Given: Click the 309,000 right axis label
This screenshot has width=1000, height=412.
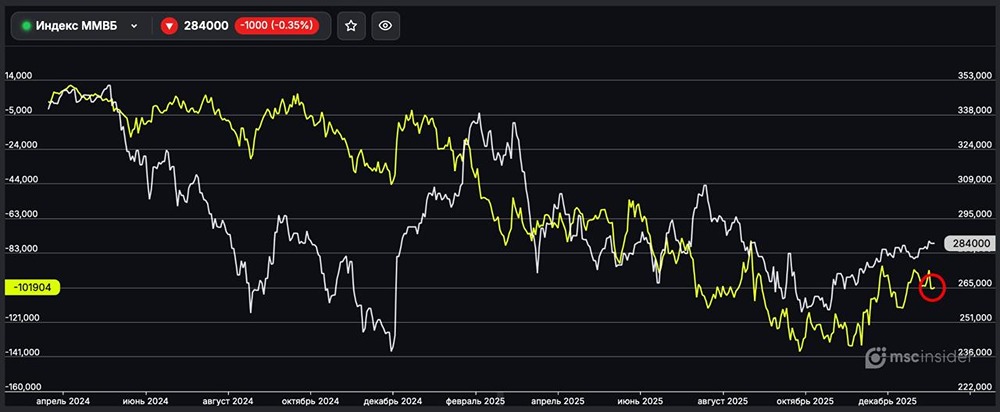Looking at the screenshot, I should 974,180.
